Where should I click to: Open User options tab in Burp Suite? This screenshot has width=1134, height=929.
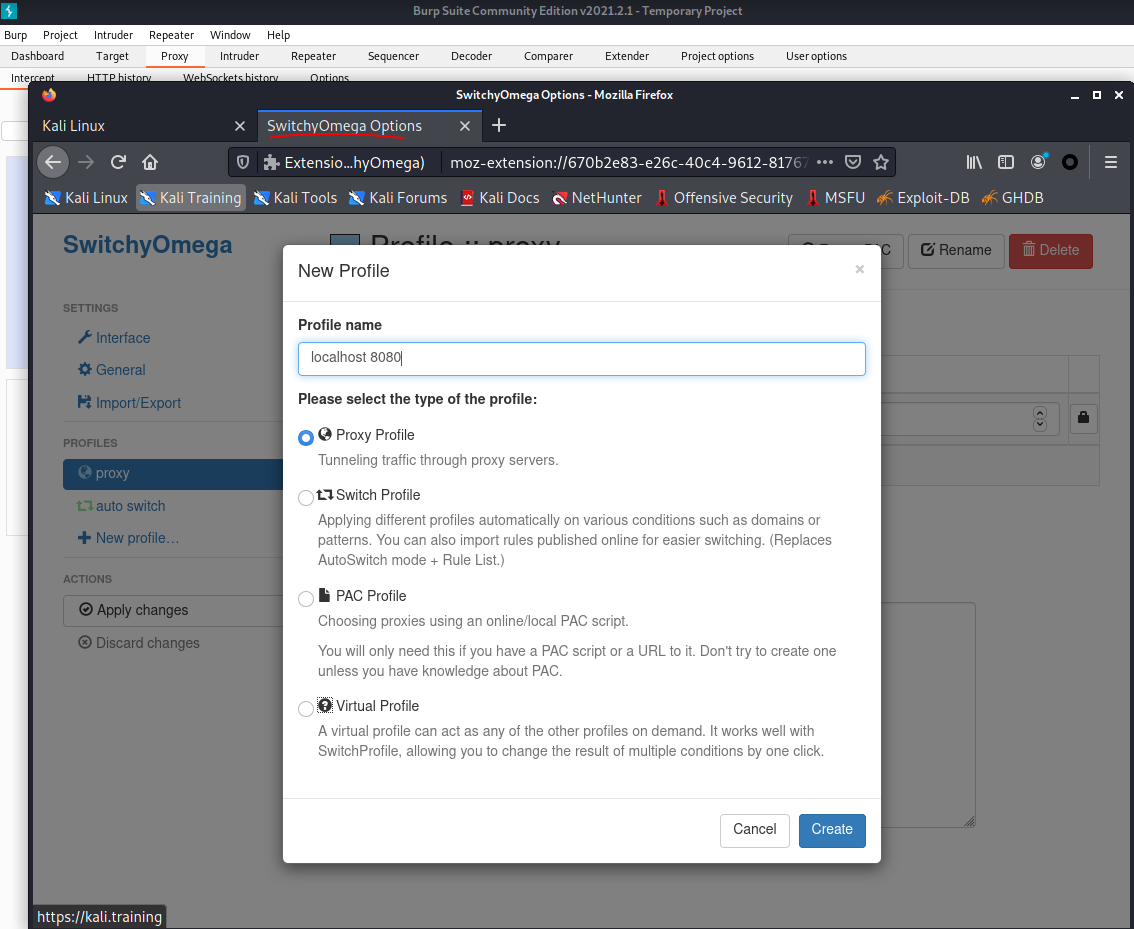point(817,56)
